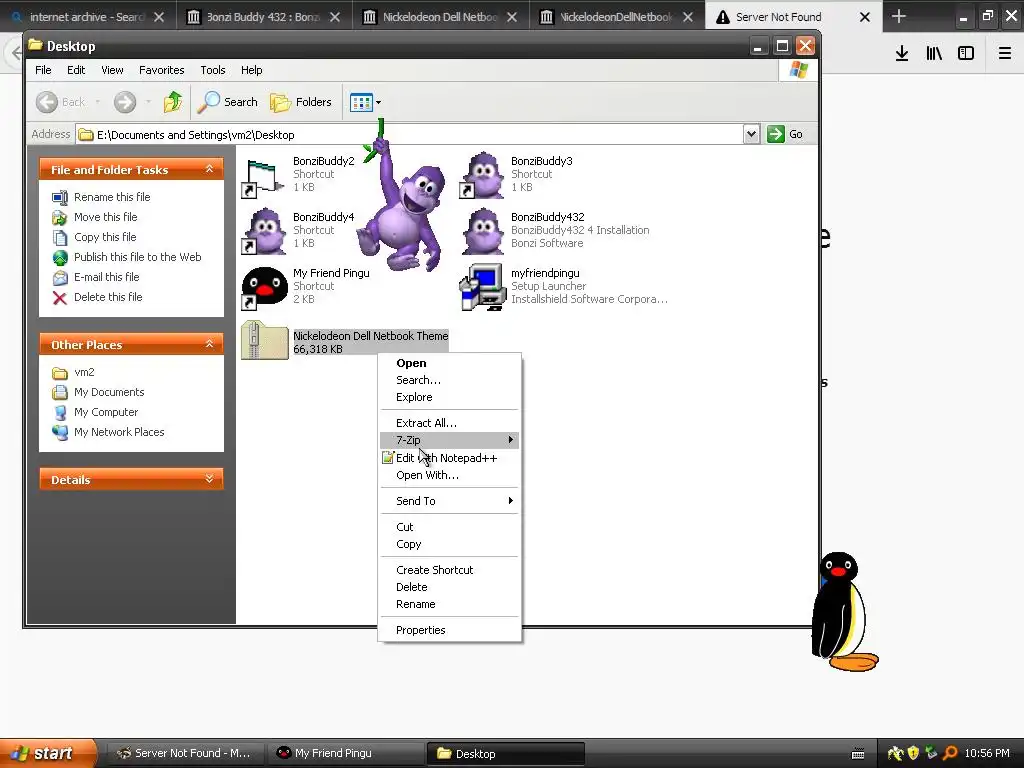1024x768 pixels.
Task: Expand the Details panel
Action: (209, 479)
